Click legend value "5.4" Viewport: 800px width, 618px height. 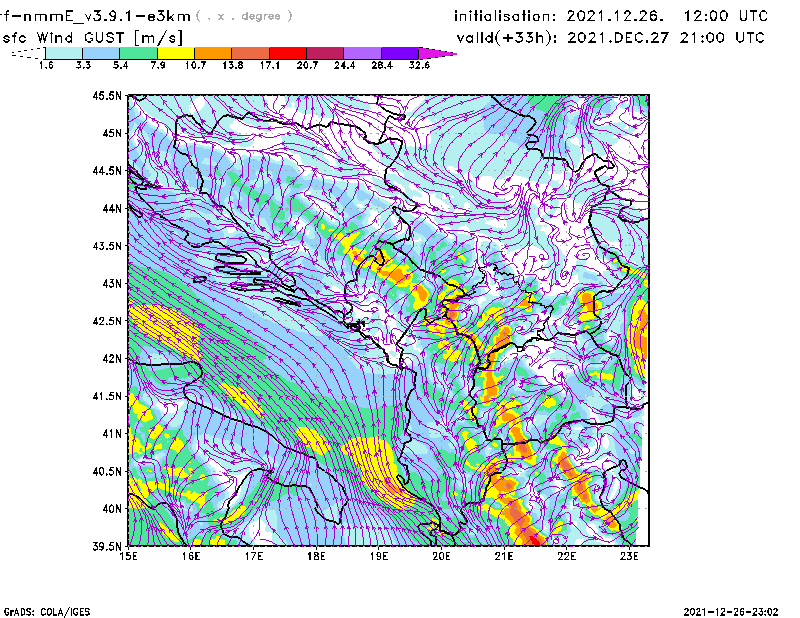click(120, 65)
